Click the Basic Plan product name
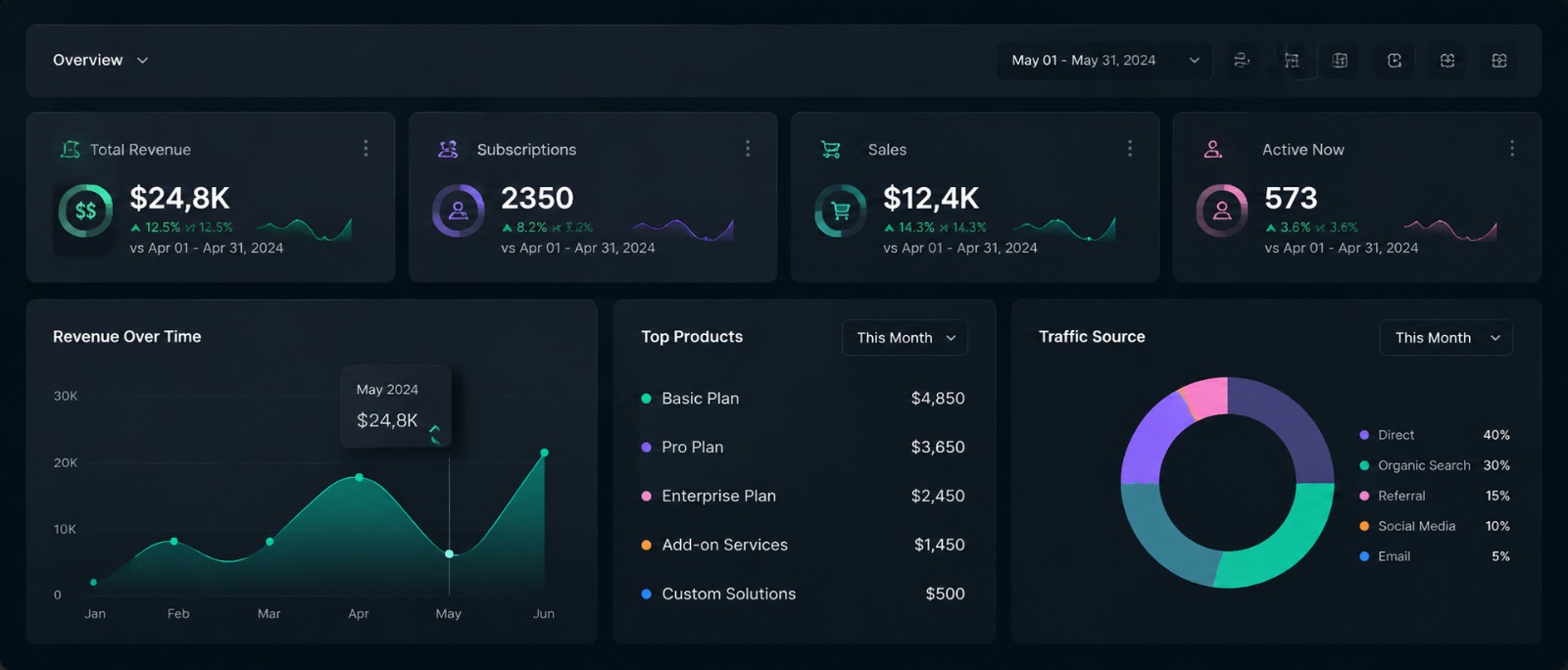Viewport: 1568px width, 670px height. tap(701, 399)
